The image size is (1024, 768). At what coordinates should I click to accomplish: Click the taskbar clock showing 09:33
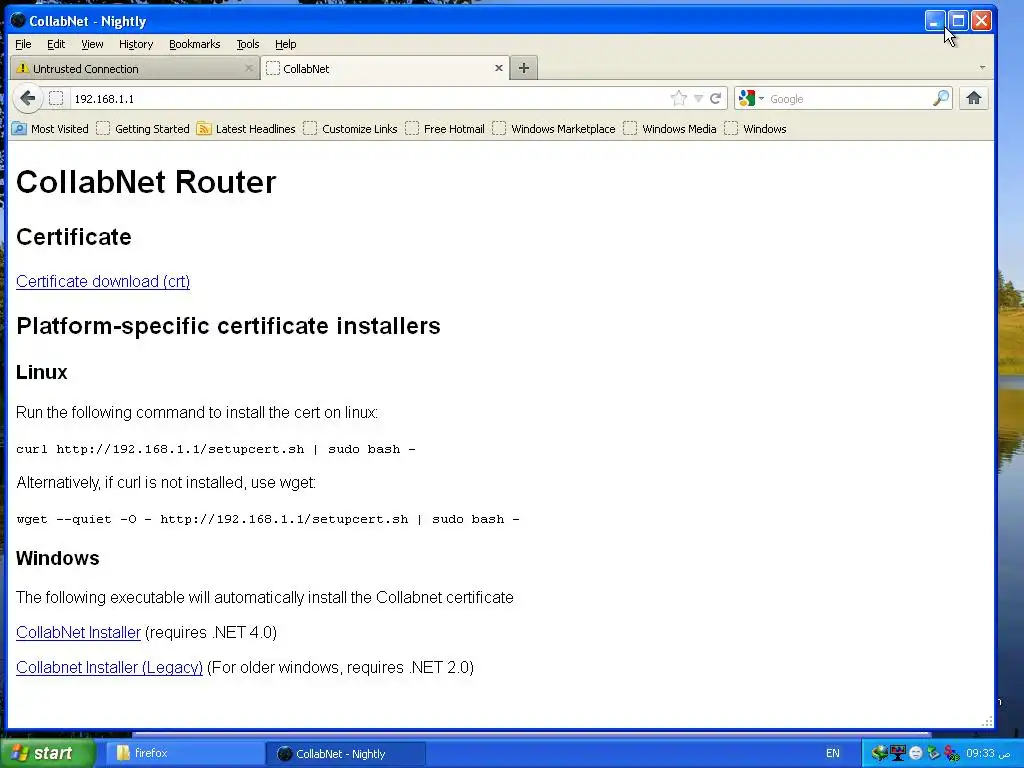pos(989,754)
